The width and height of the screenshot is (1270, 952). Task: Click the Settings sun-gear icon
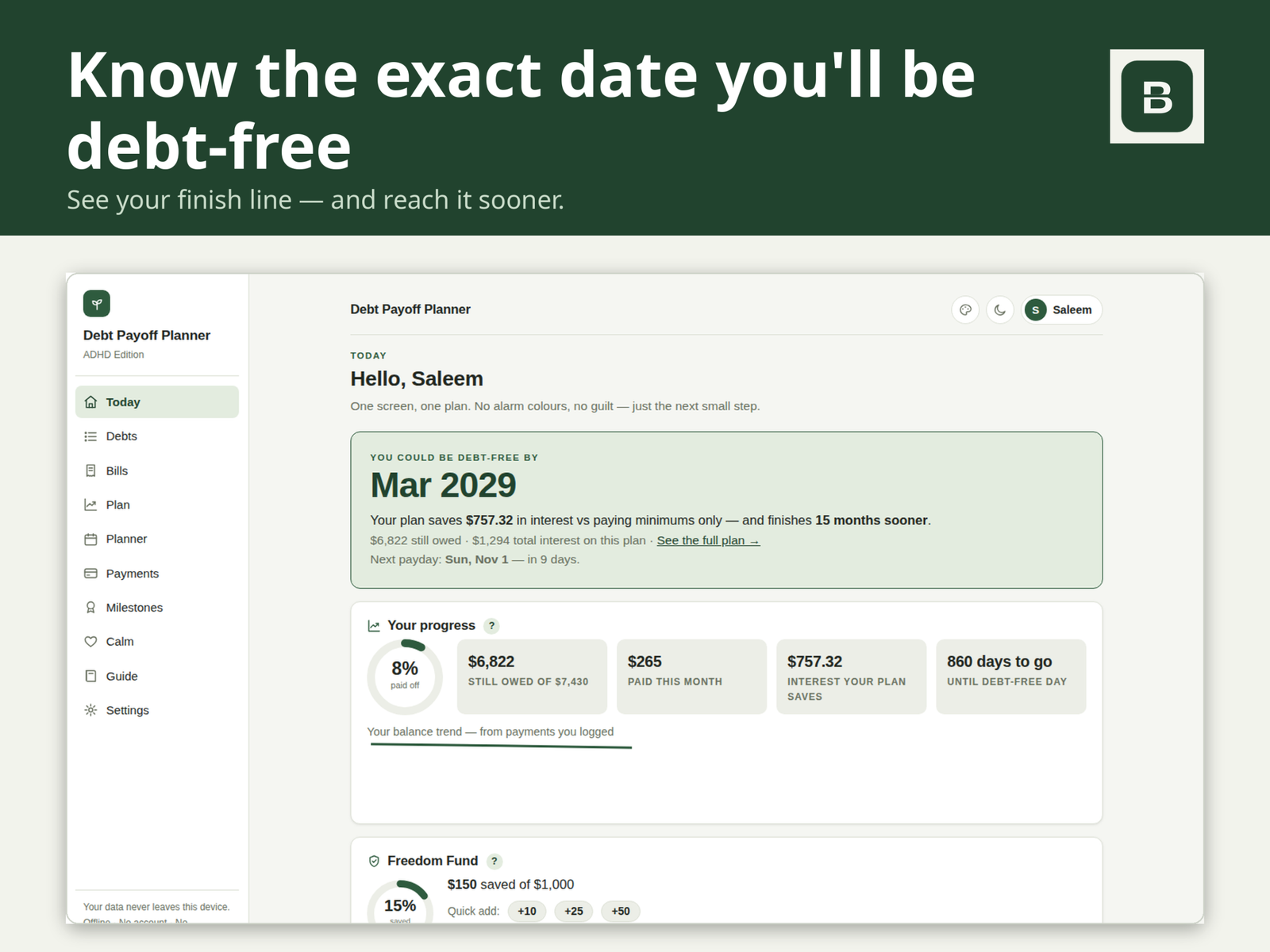click(90, 710)
